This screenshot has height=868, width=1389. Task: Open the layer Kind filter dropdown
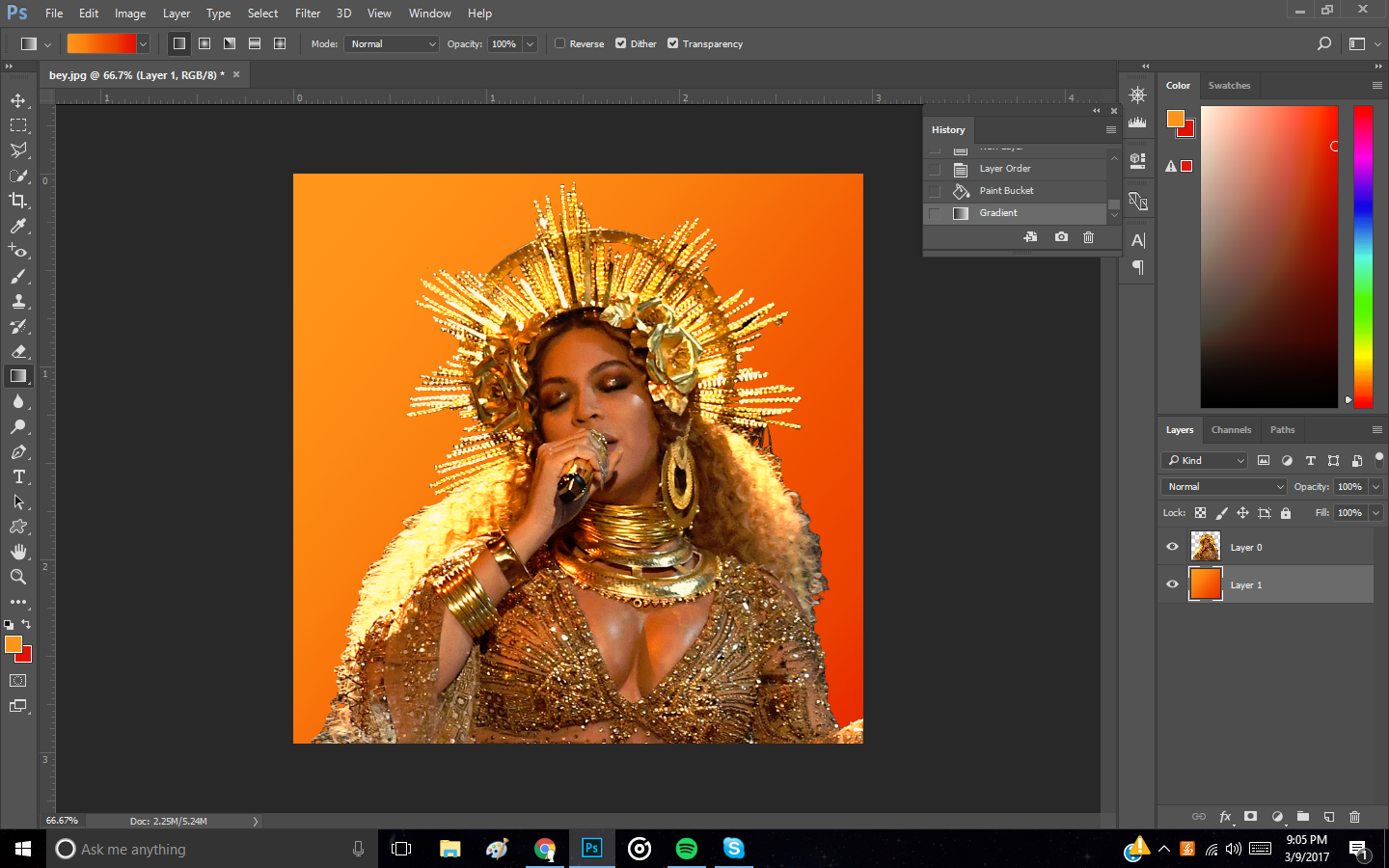1204,460
